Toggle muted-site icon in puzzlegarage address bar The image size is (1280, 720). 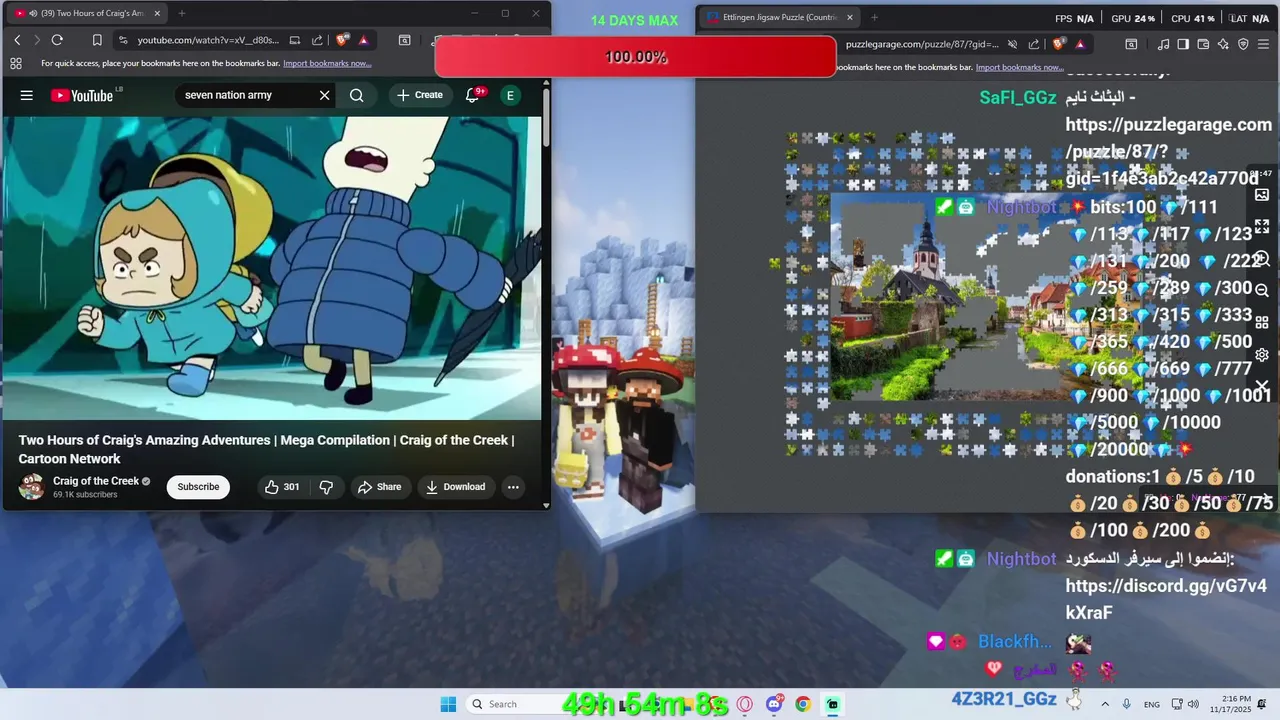click(1012, 44)
